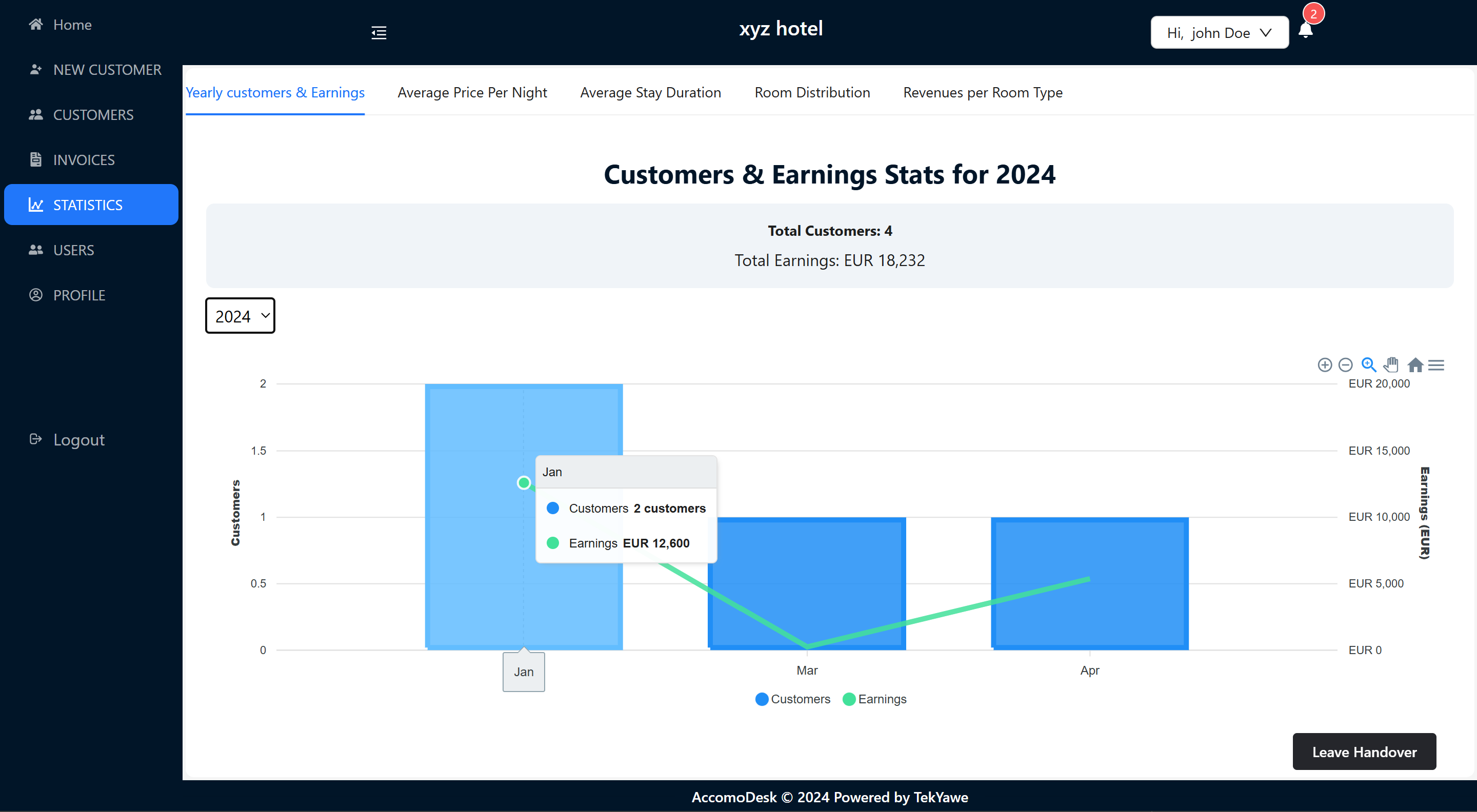The width and height of the screenshot is (1477, 812).
Task: Switch to Room Distribution tab
Action: [812, 91]
